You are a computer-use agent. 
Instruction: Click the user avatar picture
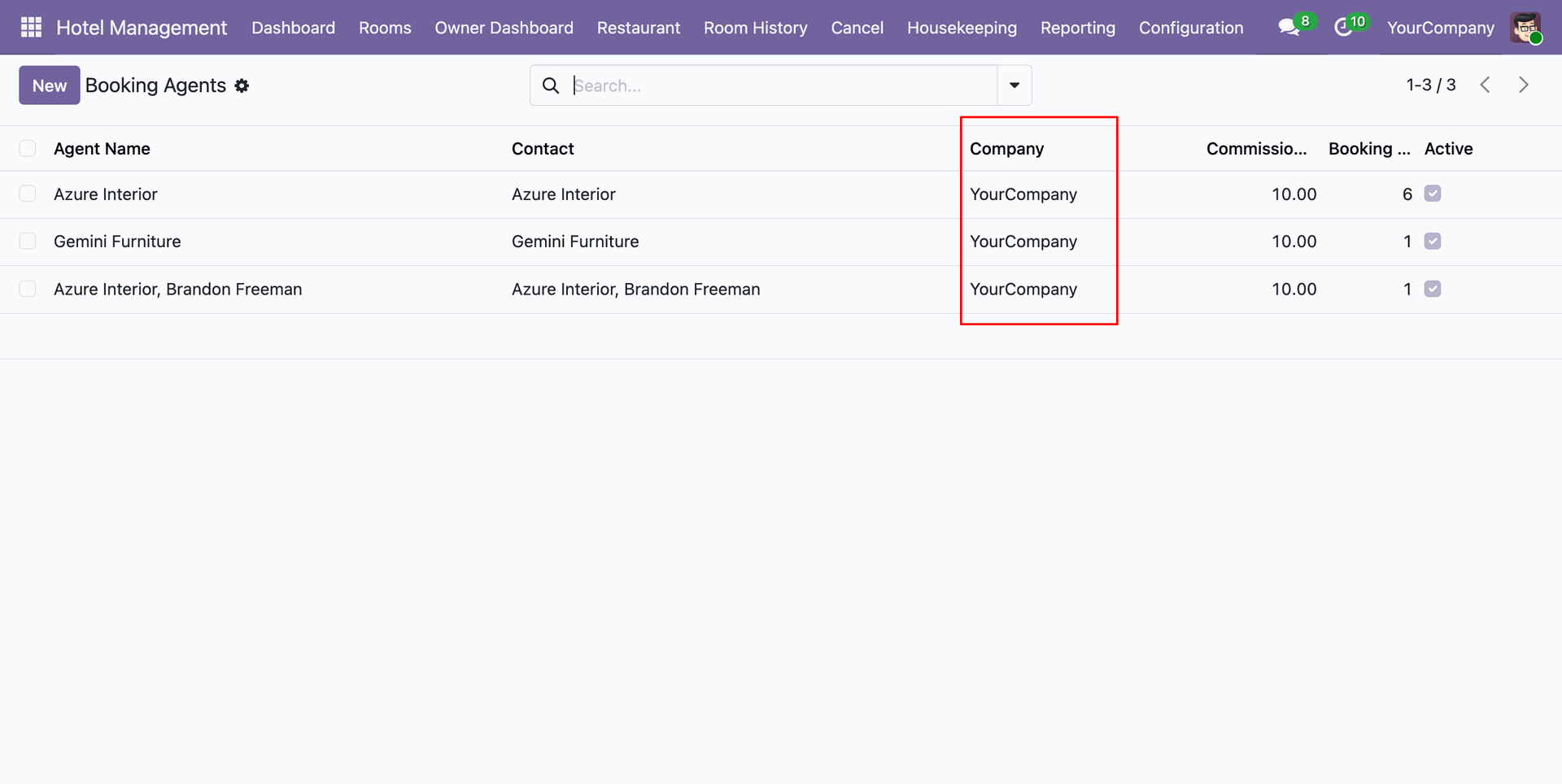[1525, 28]
